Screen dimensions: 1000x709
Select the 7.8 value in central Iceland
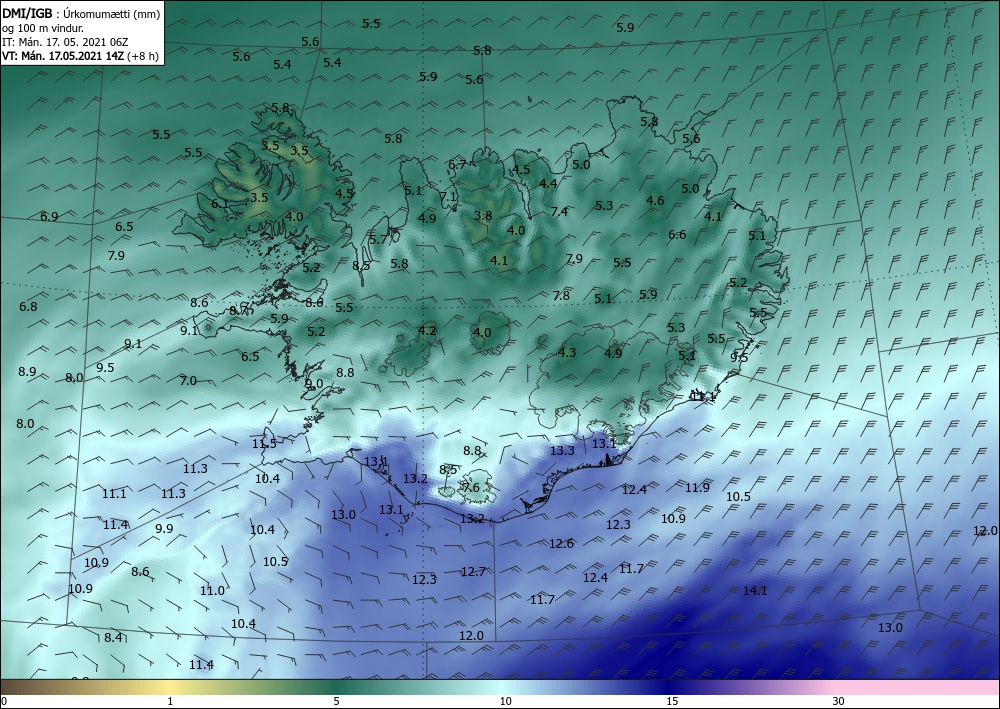pyautogui.click(x=561, y=296)
